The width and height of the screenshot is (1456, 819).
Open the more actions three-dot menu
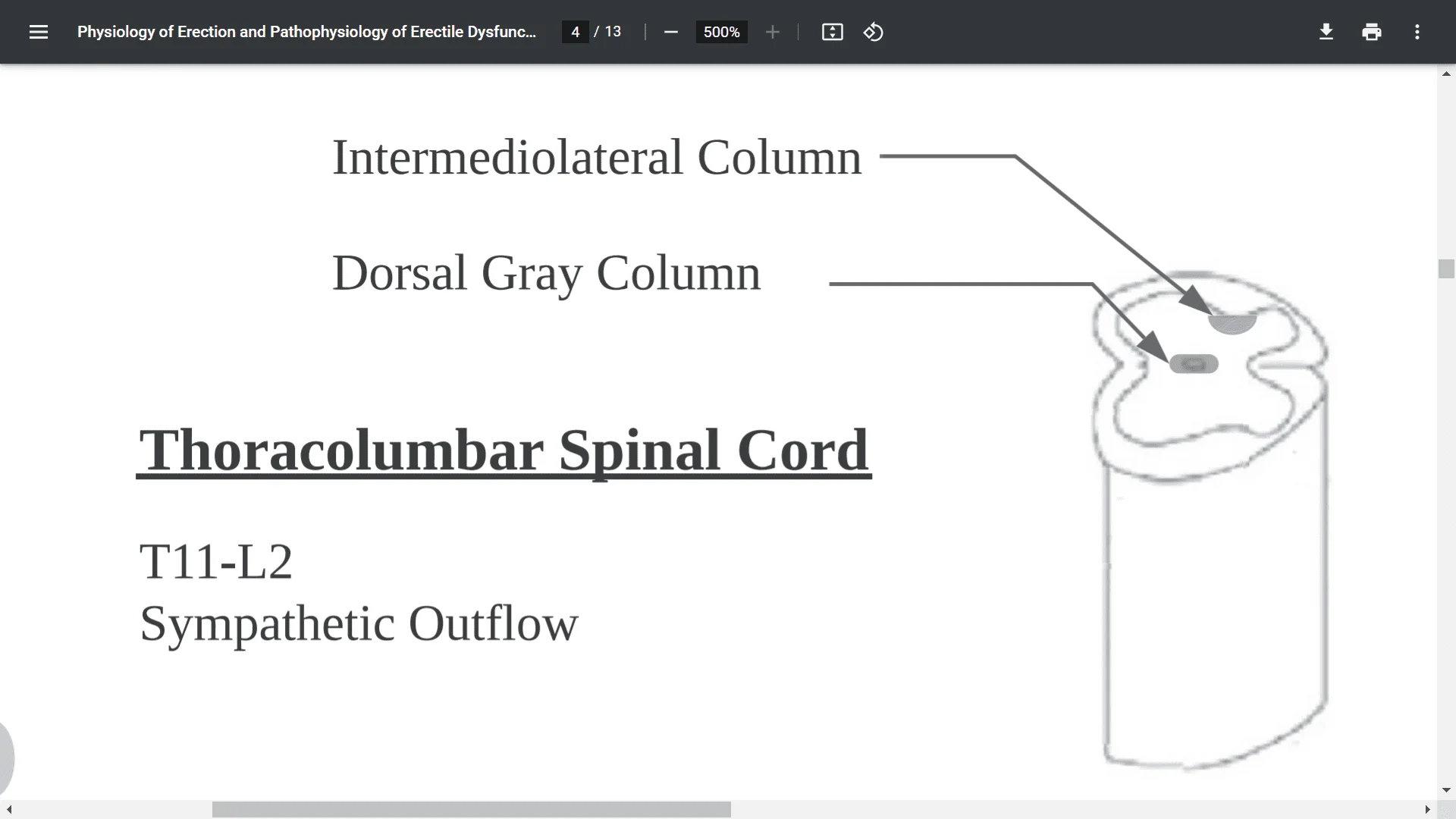[x=1417, y=32]
